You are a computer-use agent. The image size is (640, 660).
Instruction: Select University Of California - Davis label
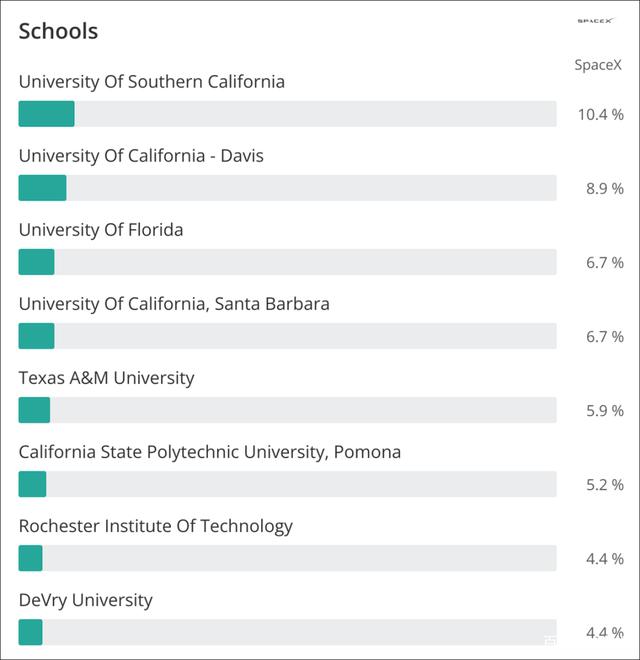[x=141, y=156]
